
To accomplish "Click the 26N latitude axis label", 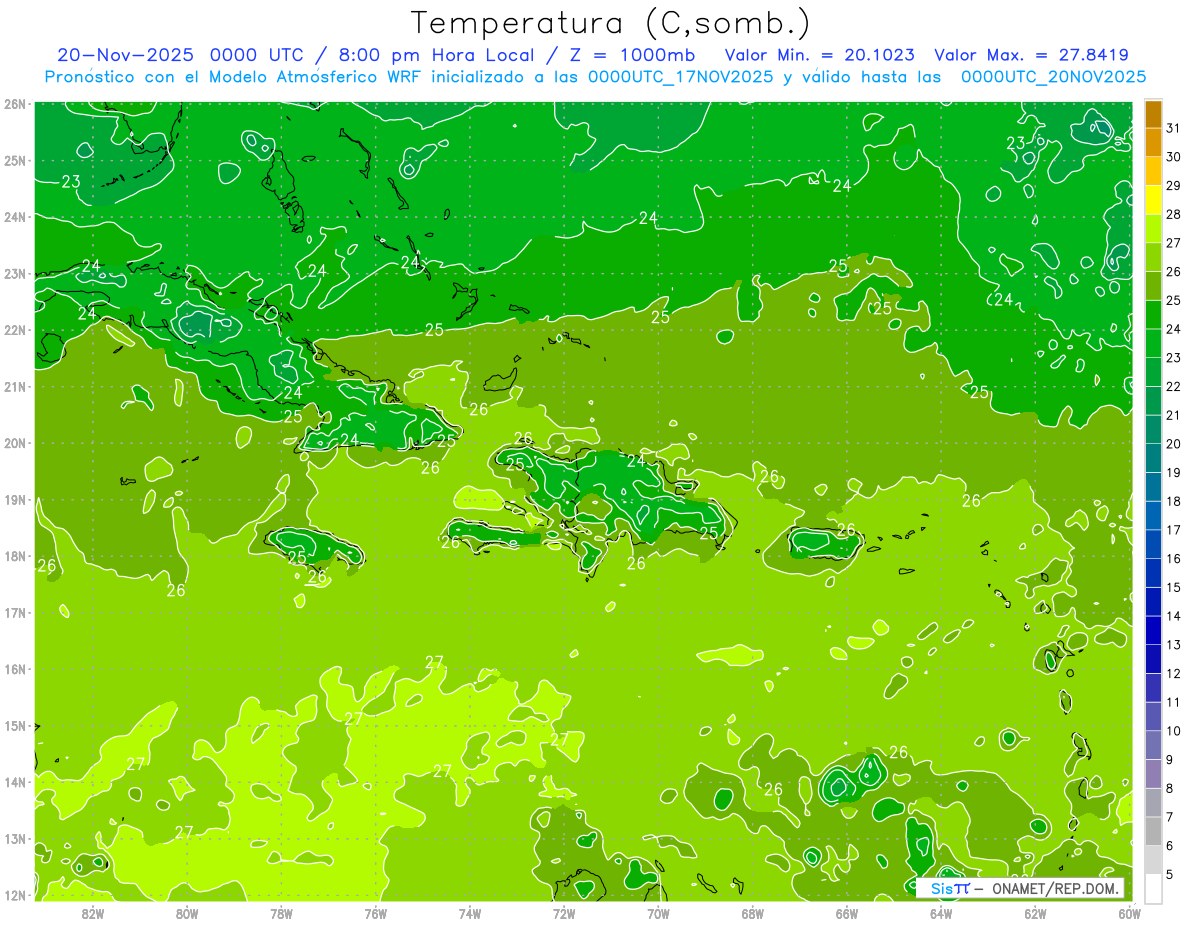I will [15, 104].
